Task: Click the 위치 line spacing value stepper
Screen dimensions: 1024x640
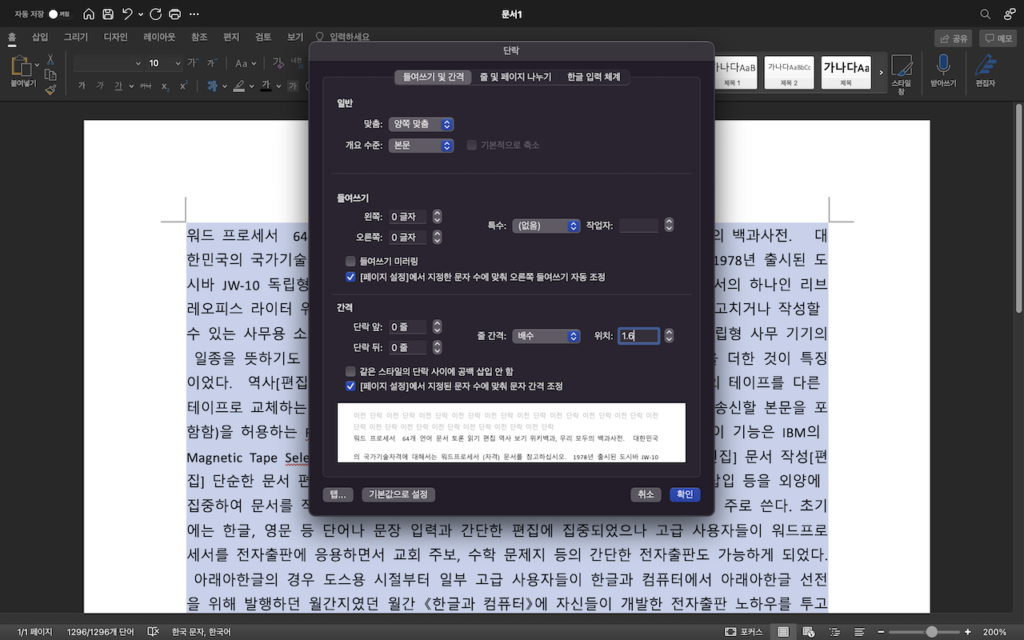Action: (669, 336)
